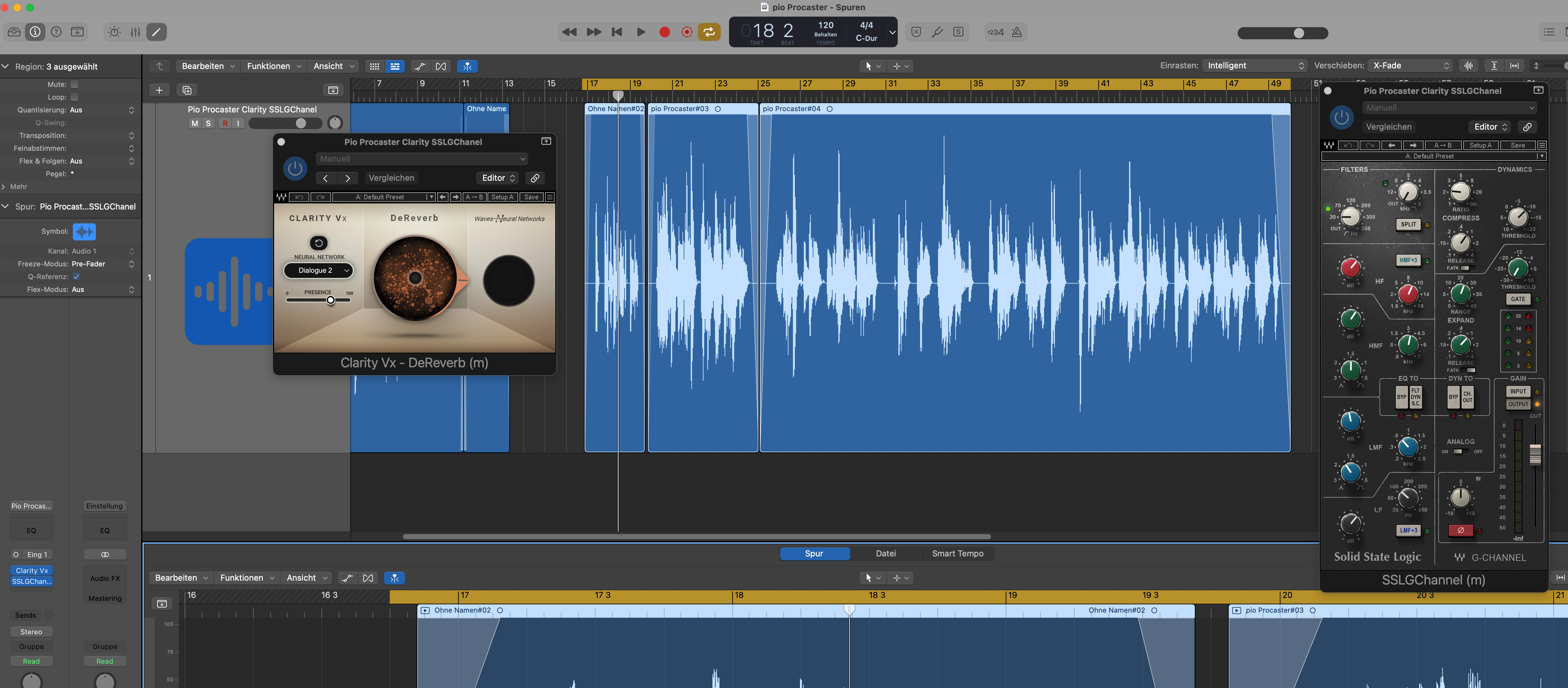Click the Duplicate Track icon
The height and width of the screenshot is (688, 1568).
pyautogui.click(x=187, y=90)
